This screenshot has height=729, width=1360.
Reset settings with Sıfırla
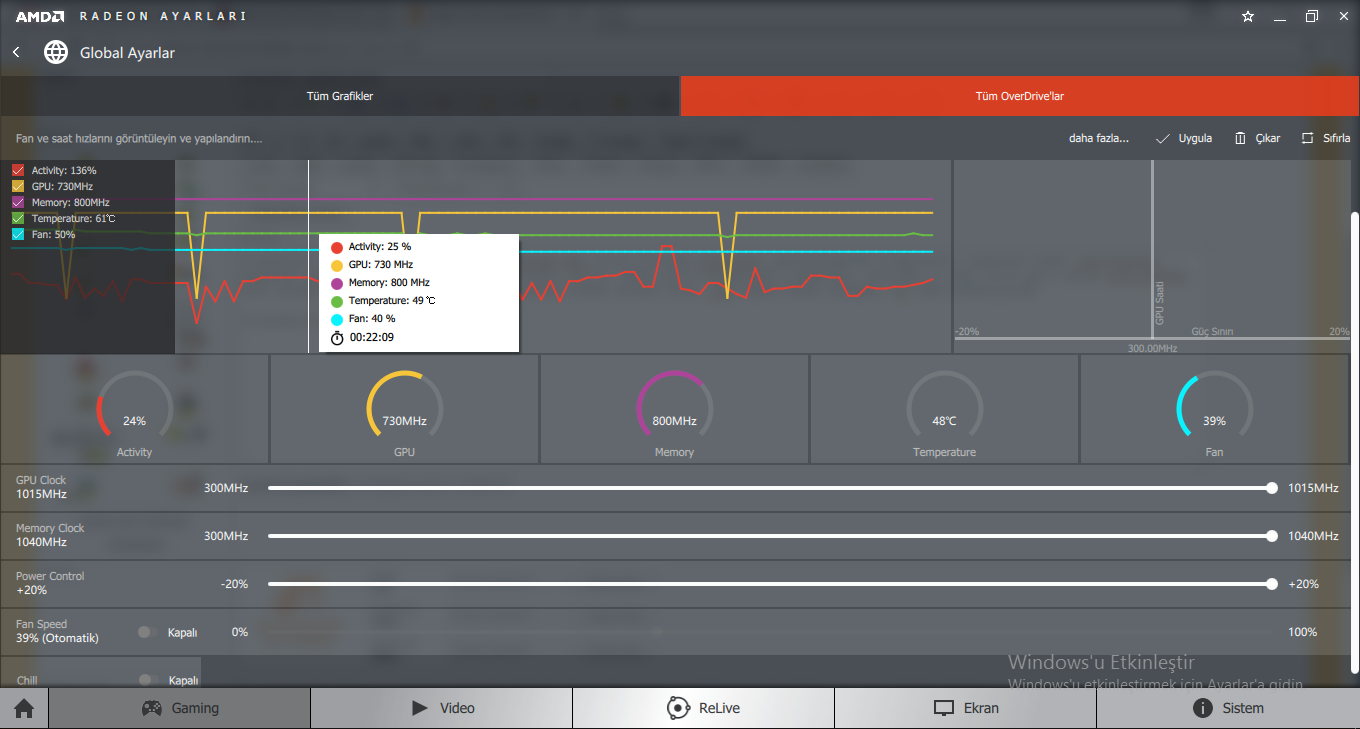point(1325,138)
